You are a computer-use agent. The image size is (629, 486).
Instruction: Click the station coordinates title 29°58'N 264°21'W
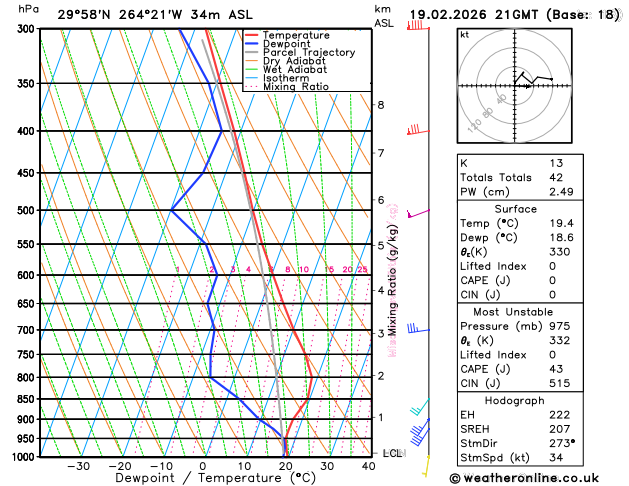coord(120,15)
